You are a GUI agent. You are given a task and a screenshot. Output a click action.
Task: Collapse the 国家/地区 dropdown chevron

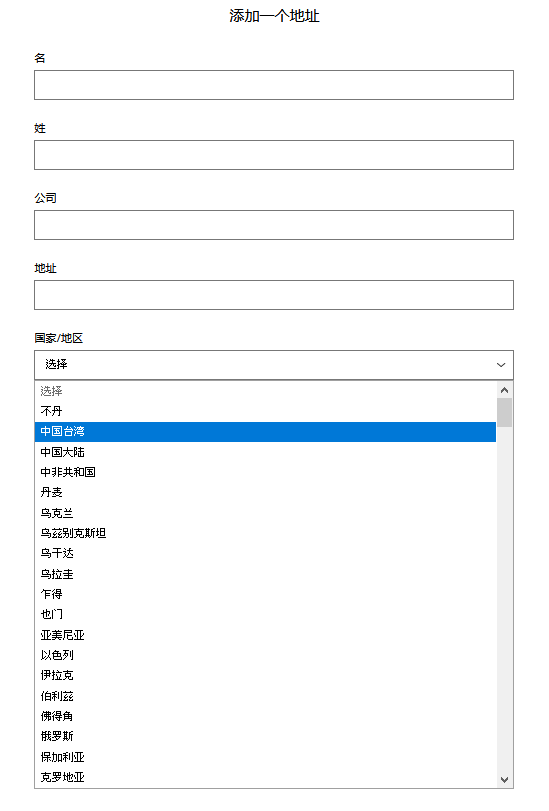point(500,365)
